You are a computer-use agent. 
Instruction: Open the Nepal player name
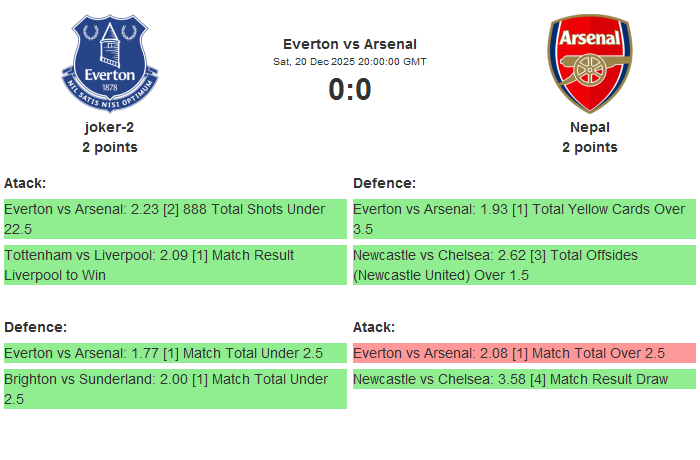point(590,127)
